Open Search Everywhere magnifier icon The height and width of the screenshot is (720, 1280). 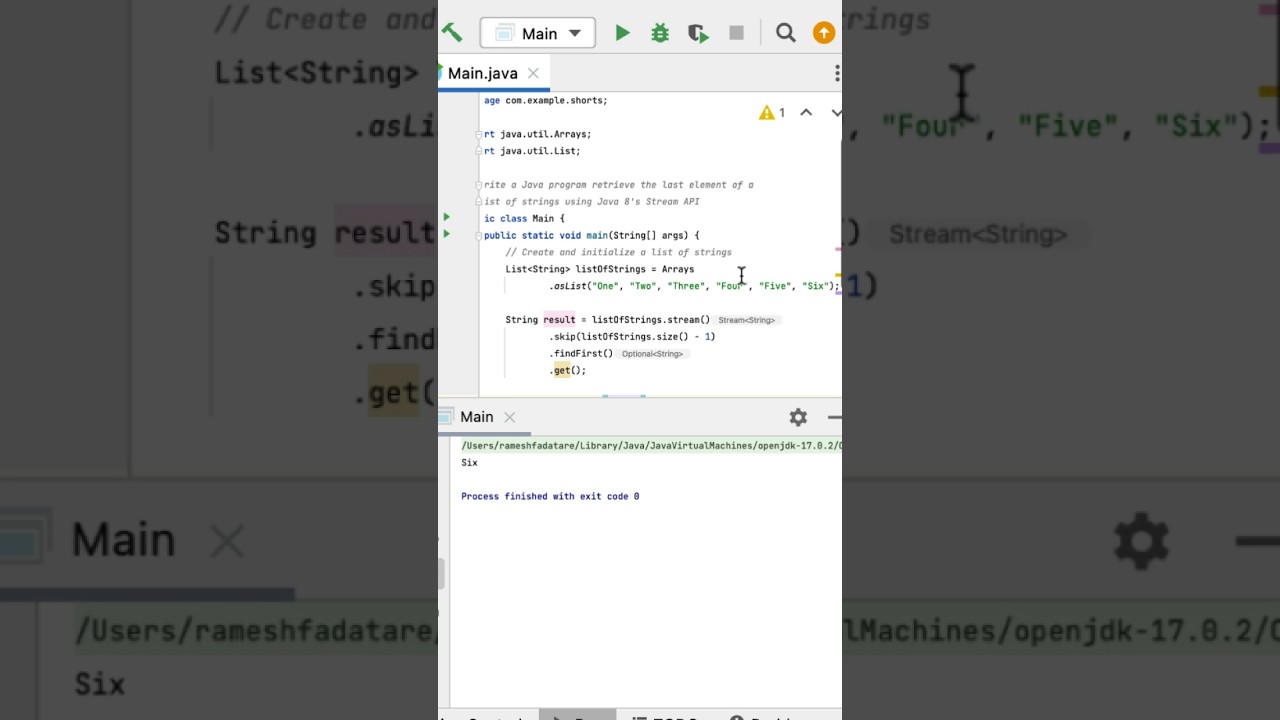786,33
